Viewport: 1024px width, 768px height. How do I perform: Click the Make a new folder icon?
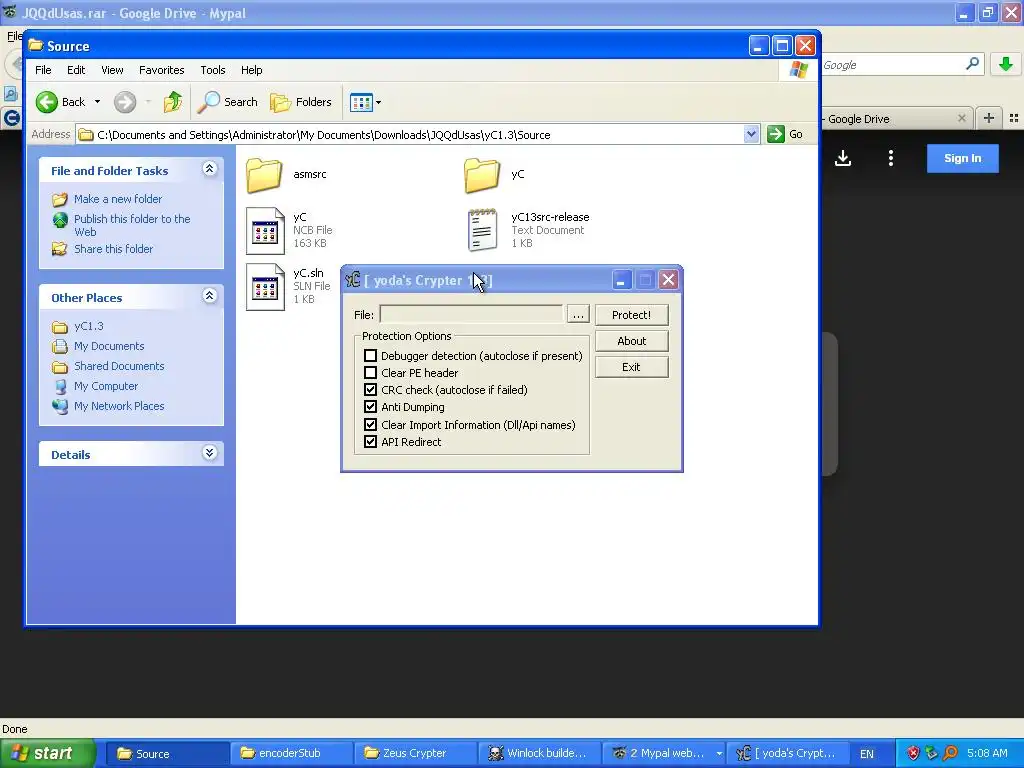click(59, 199)
